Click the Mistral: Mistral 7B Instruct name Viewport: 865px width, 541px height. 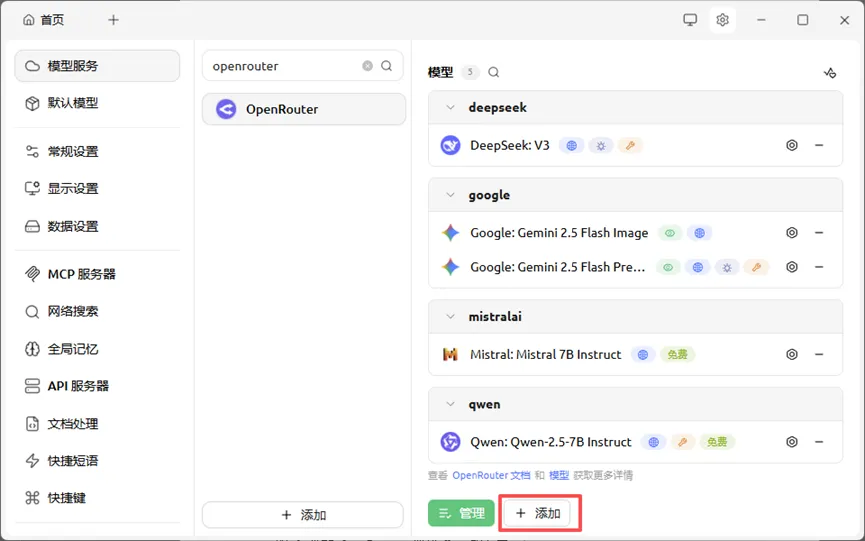(x=546, y=355)
